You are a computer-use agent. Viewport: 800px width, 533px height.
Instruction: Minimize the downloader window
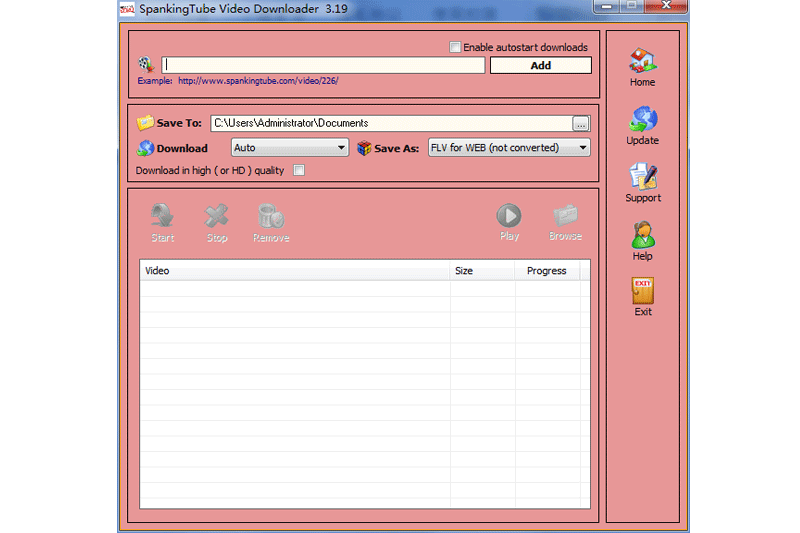pos(607,6)
